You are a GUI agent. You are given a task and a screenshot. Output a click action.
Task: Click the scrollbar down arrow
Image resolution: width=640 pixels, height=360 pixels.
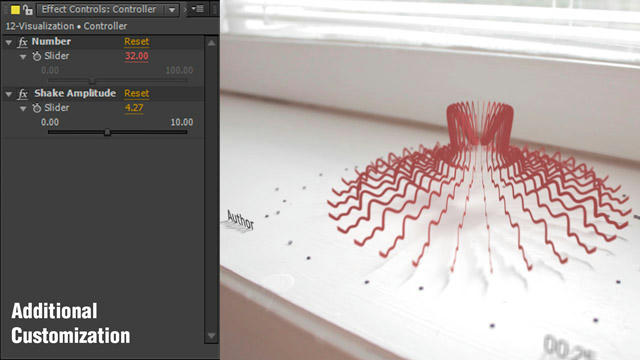point(211,336)
